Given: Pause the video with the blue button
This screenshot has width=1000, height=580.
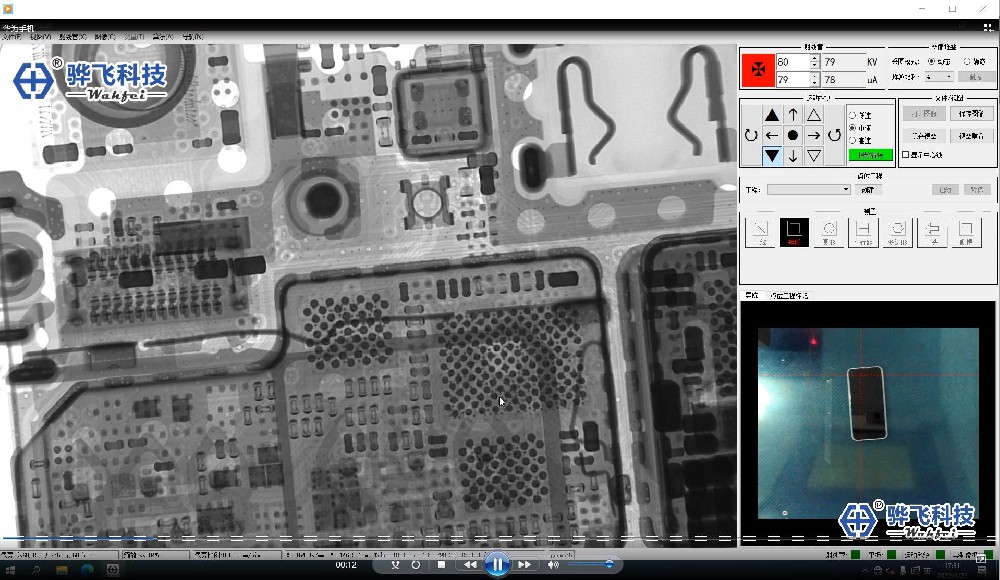Looking at the screenshot, I should pyautogui.click(x=497, y=565).
